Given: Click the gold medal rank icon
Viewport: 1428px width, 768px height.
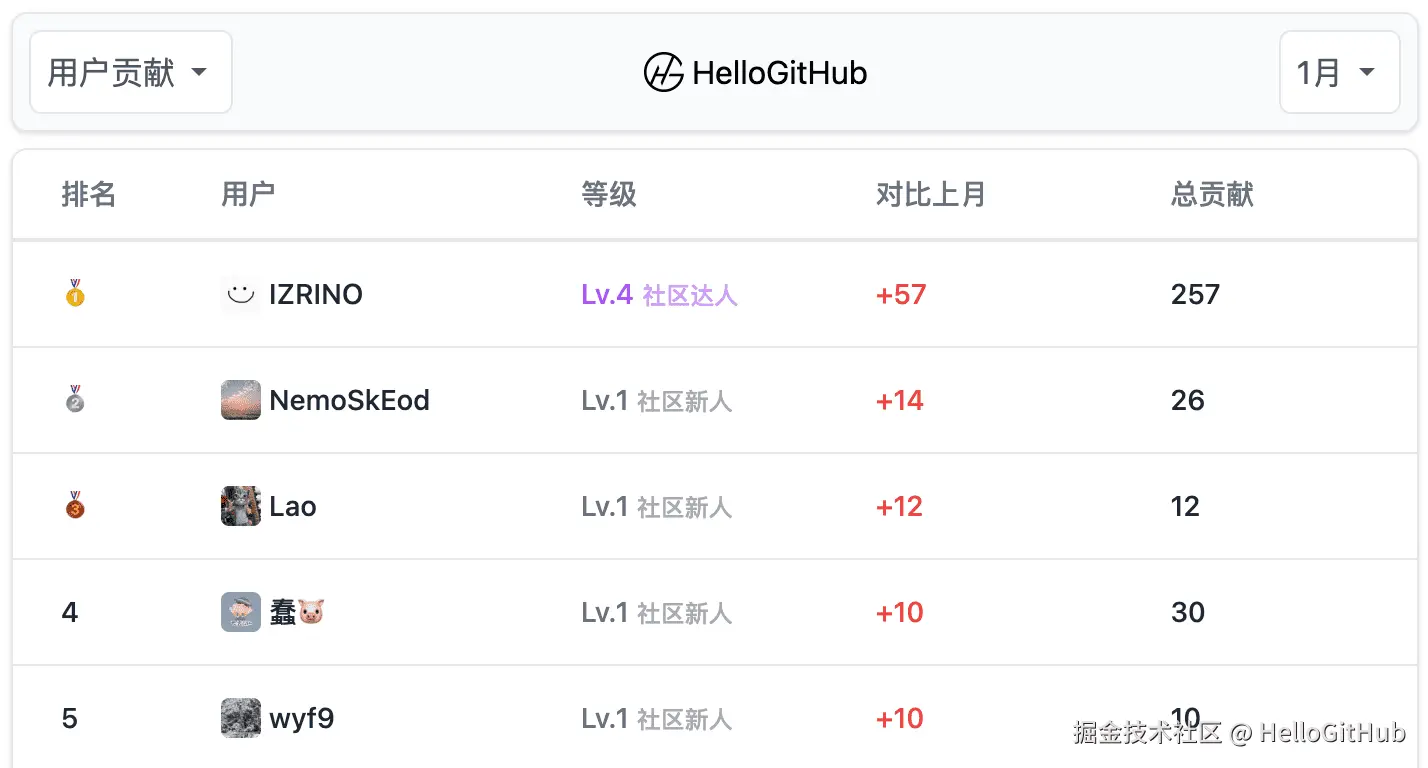Looking at the screenshot, I should [x=75, y=294].
